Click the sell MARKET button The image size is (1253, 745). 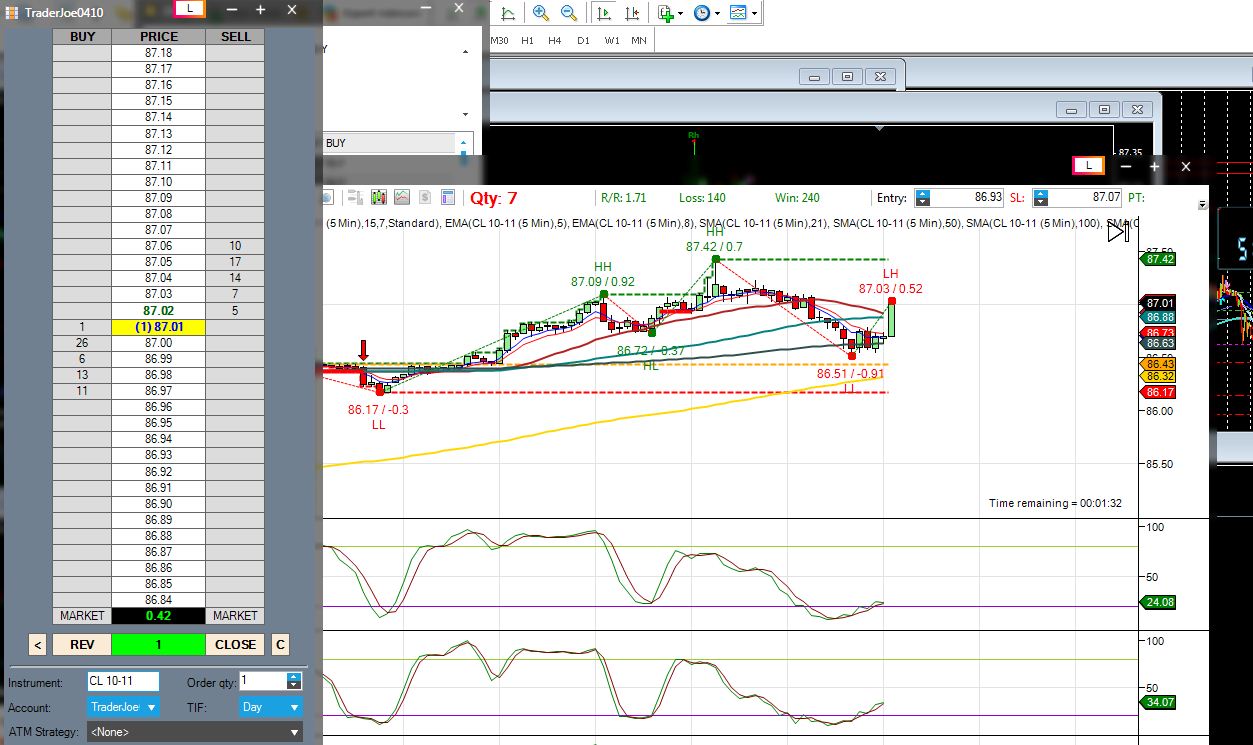(235, 616)
